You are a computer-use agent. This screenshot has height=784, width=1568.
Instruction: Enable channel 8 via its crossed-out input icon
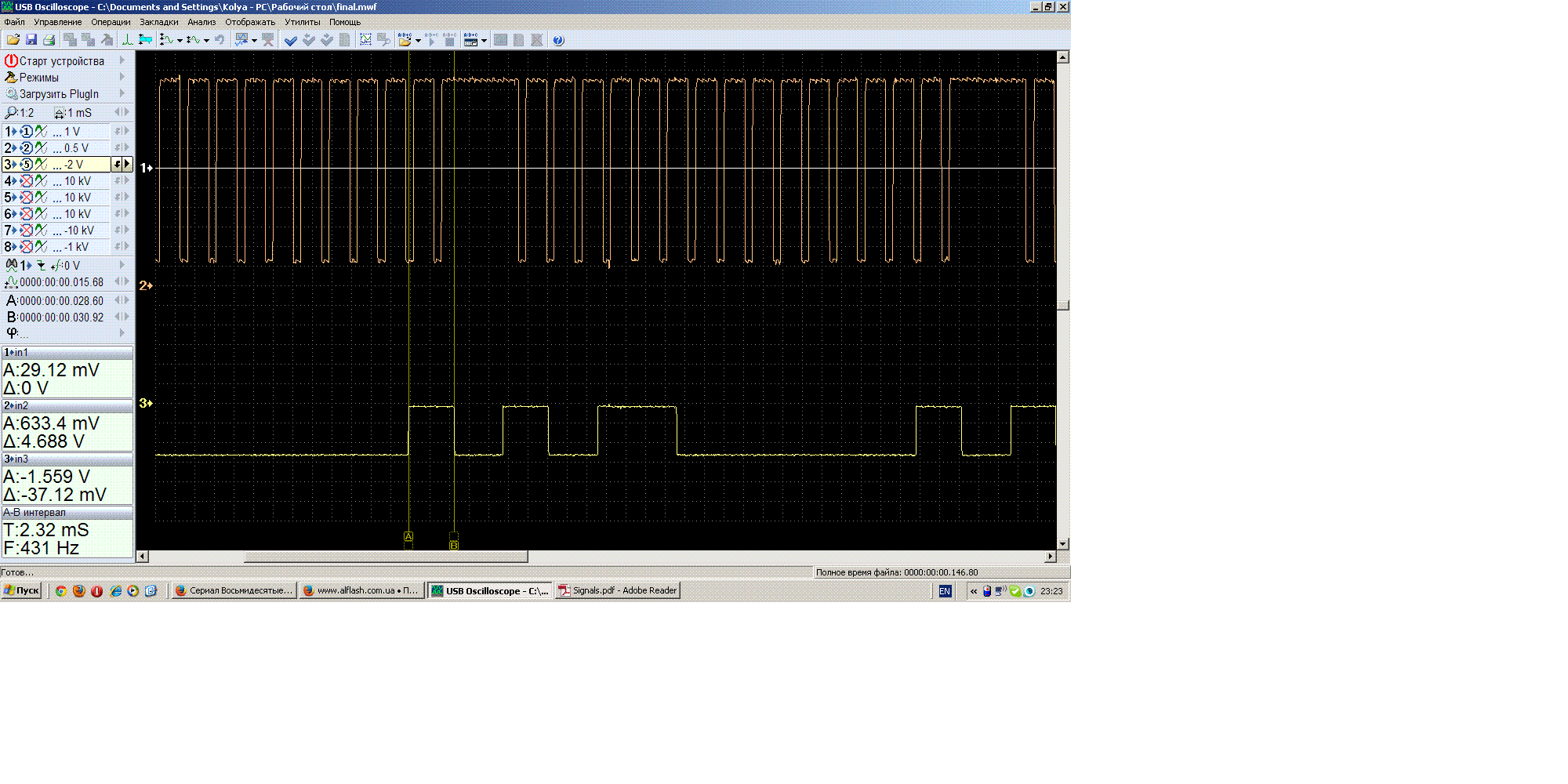point(27,247)
